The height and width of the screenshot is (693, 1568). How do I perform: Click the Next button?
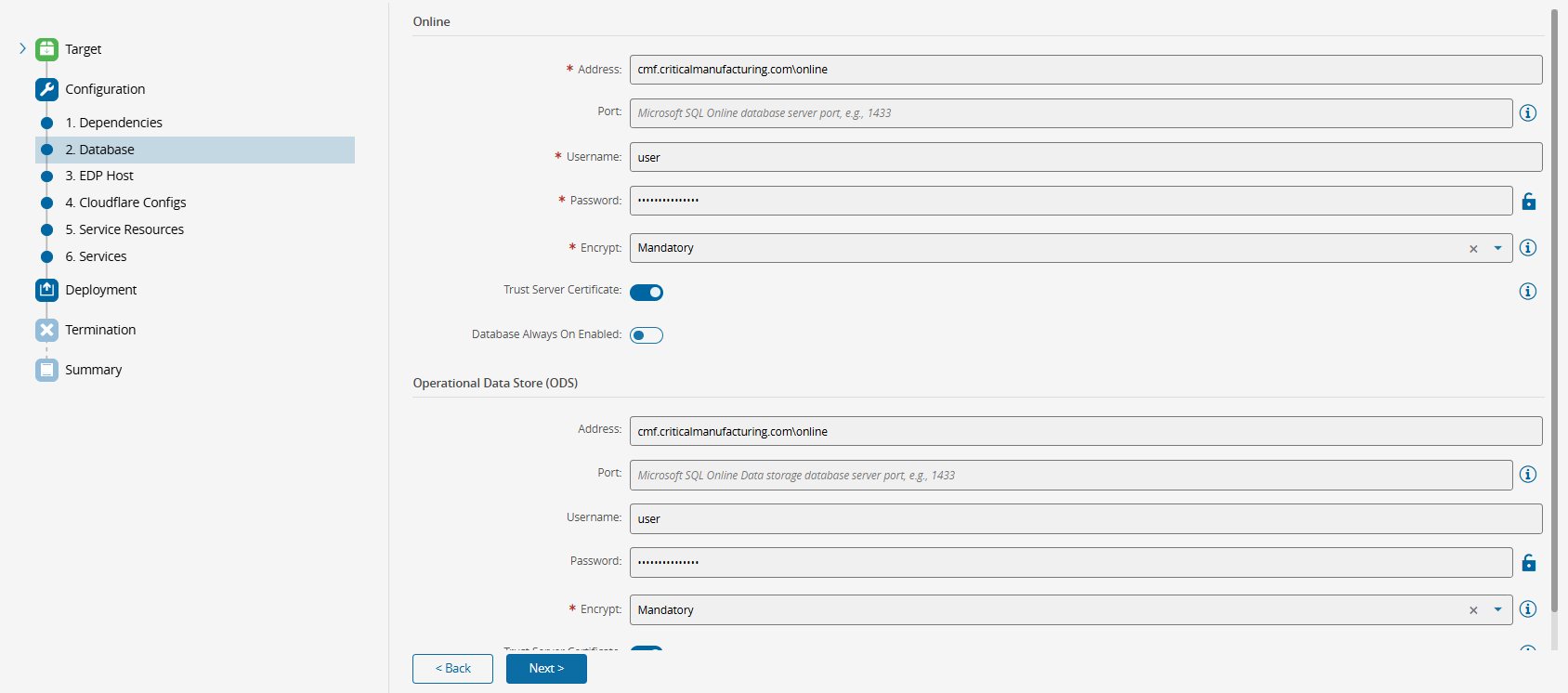pos(546,669)
